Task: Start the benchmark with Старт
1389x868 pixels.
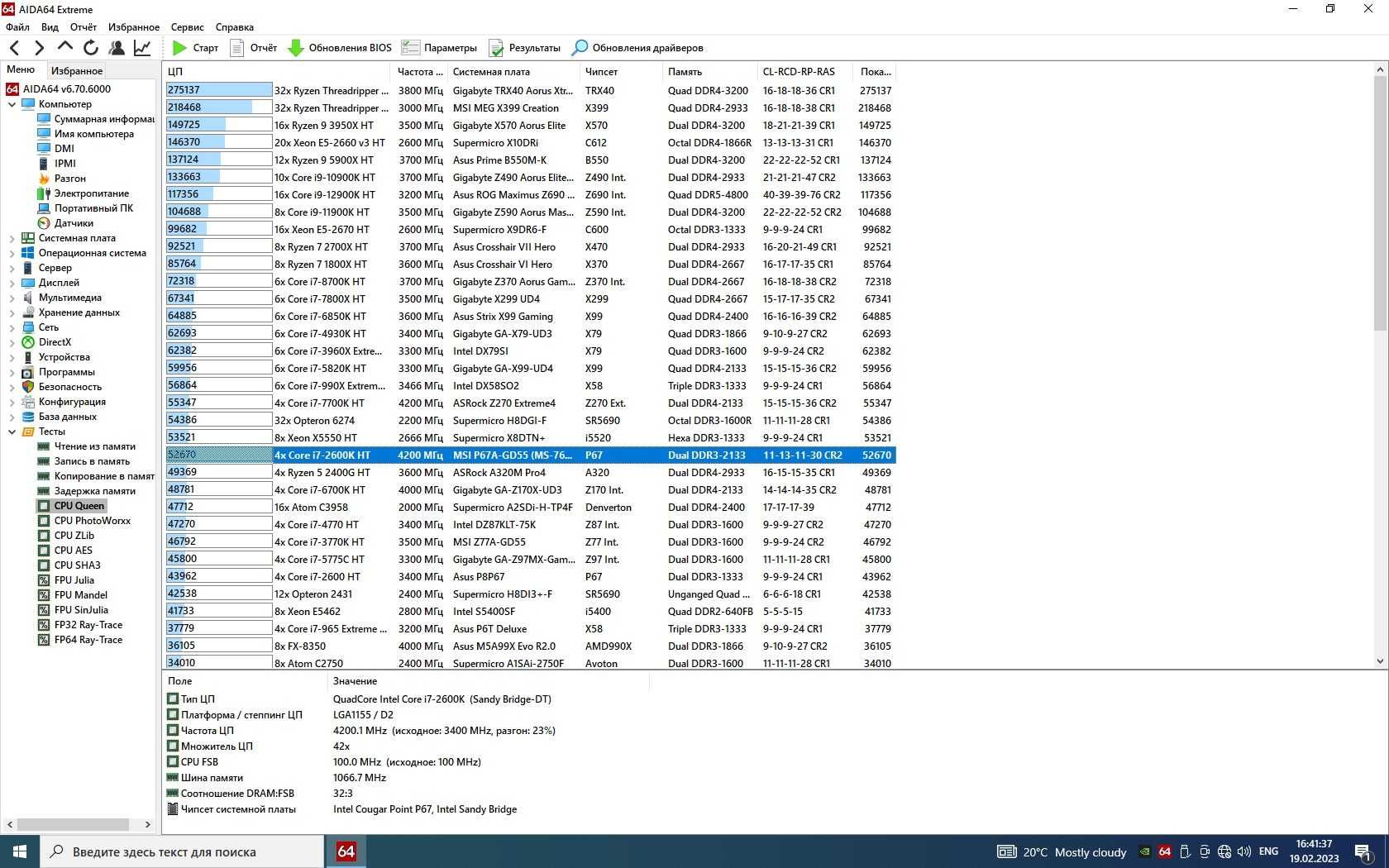Action: coord(195,48)
